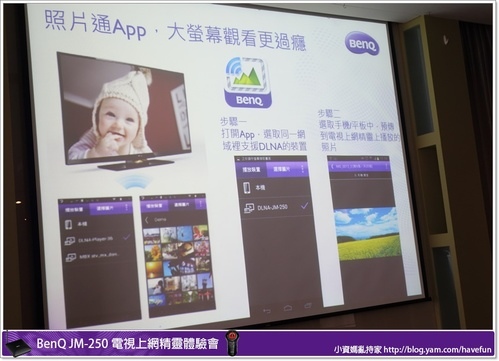Tap the Android recent apps button
The width and height of the screenshot is (499, 361).
click(308, 305)
